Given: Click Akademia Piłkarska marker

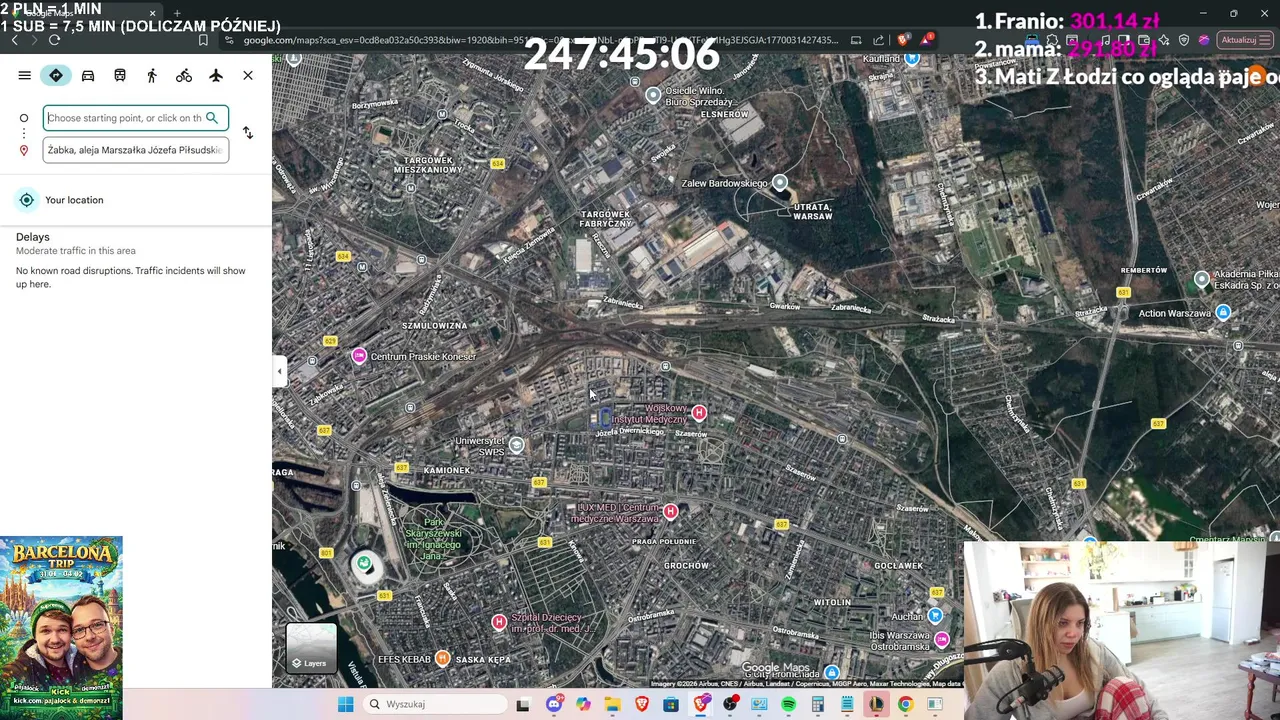Looking at the screenshot, I should click(x=1201, y=279).
